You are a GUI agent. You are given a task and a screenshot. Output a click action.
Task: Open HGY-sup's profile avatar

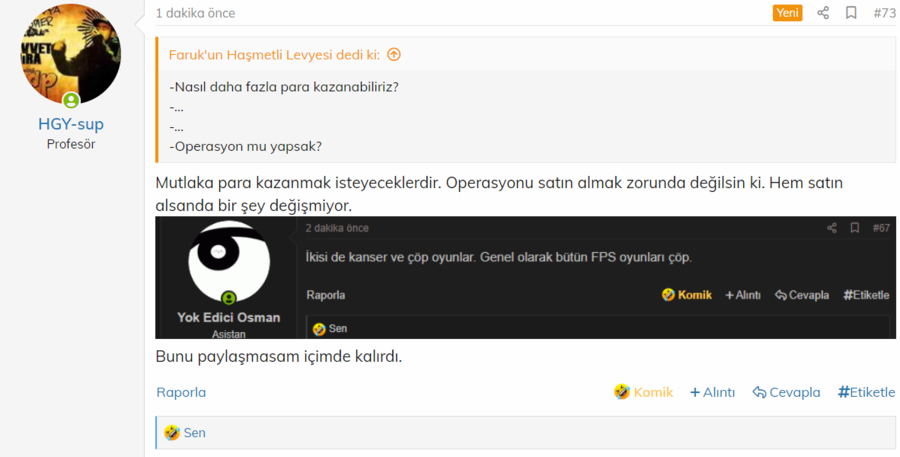(70, 55)
